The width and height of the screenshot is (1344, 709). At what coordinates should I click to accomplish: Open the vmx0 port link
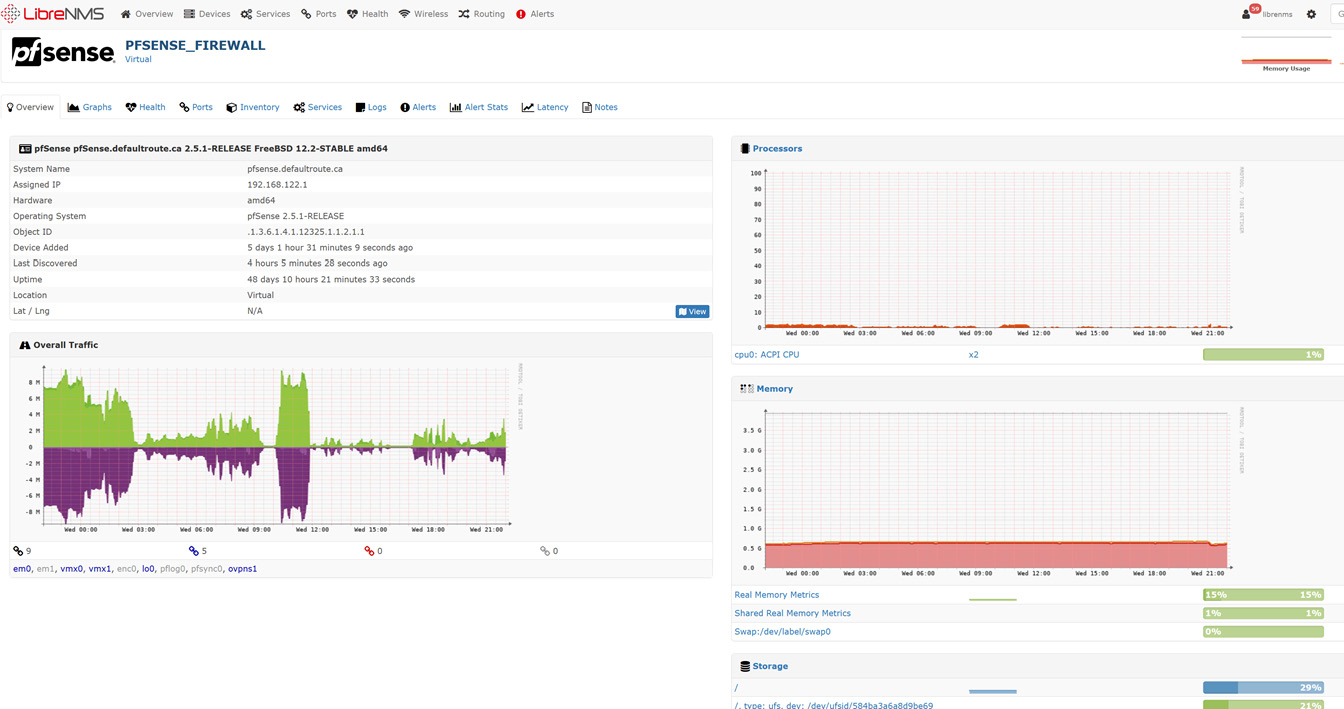click(72, 569)
